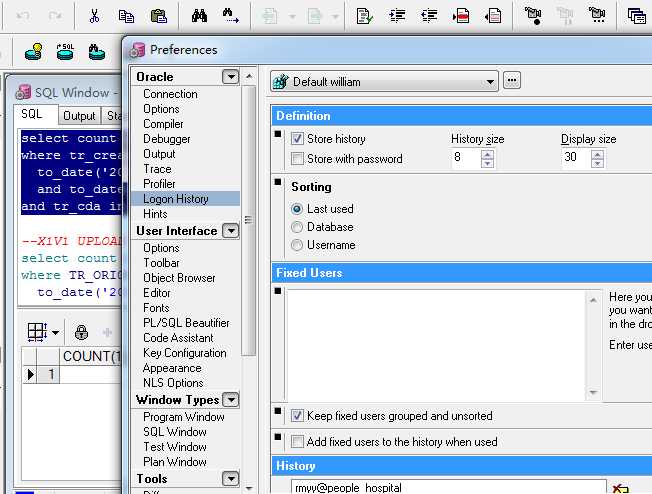Select the Database sorting option
Viewport: 652px width, 494px height.
pos(296,227)
